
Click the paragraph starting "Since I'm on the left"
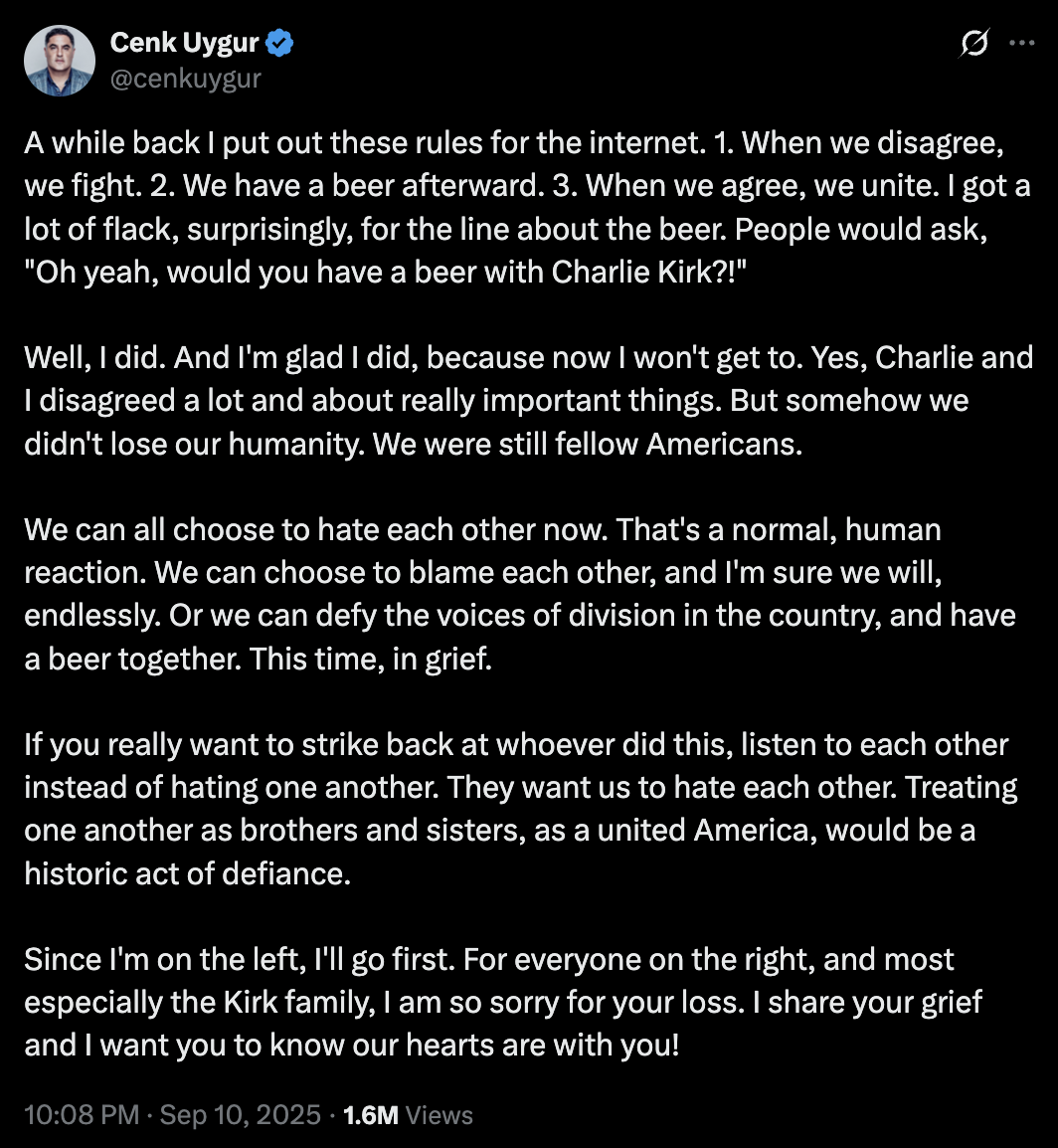point(503,1003)
